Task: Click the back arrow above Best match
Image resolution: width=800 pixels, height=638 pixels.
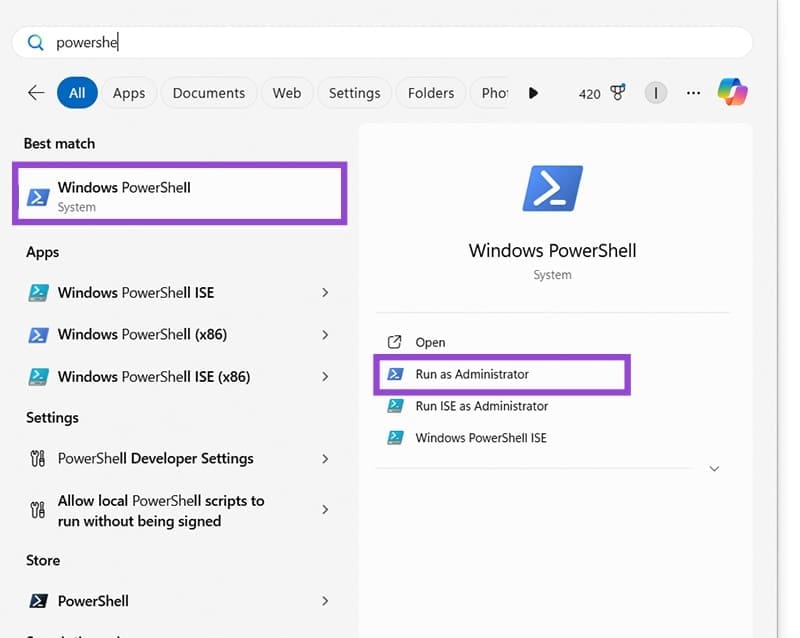Action: tap(36, 92)
